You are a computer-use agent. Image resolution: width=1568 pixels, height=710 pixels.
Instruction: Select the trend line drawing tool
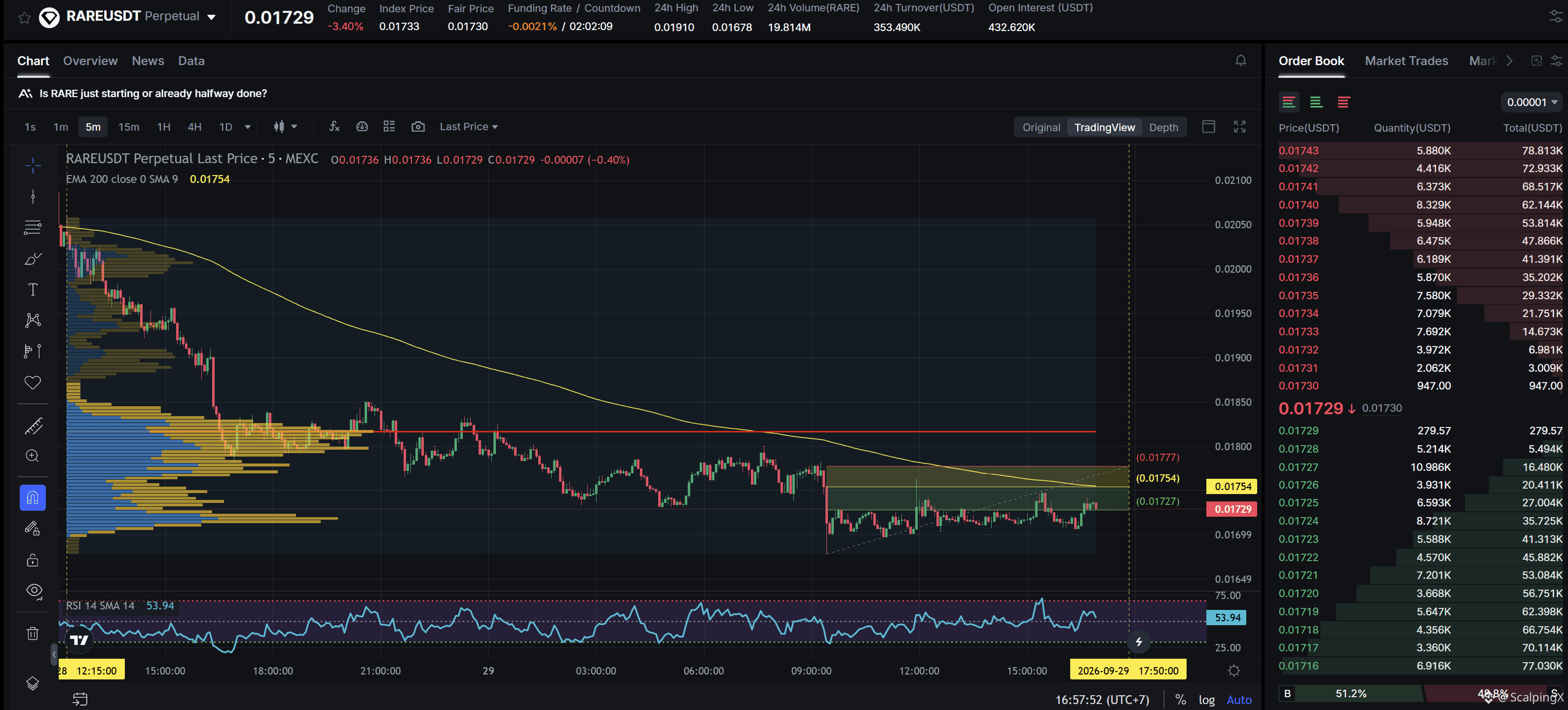click(x=33, y=196)
